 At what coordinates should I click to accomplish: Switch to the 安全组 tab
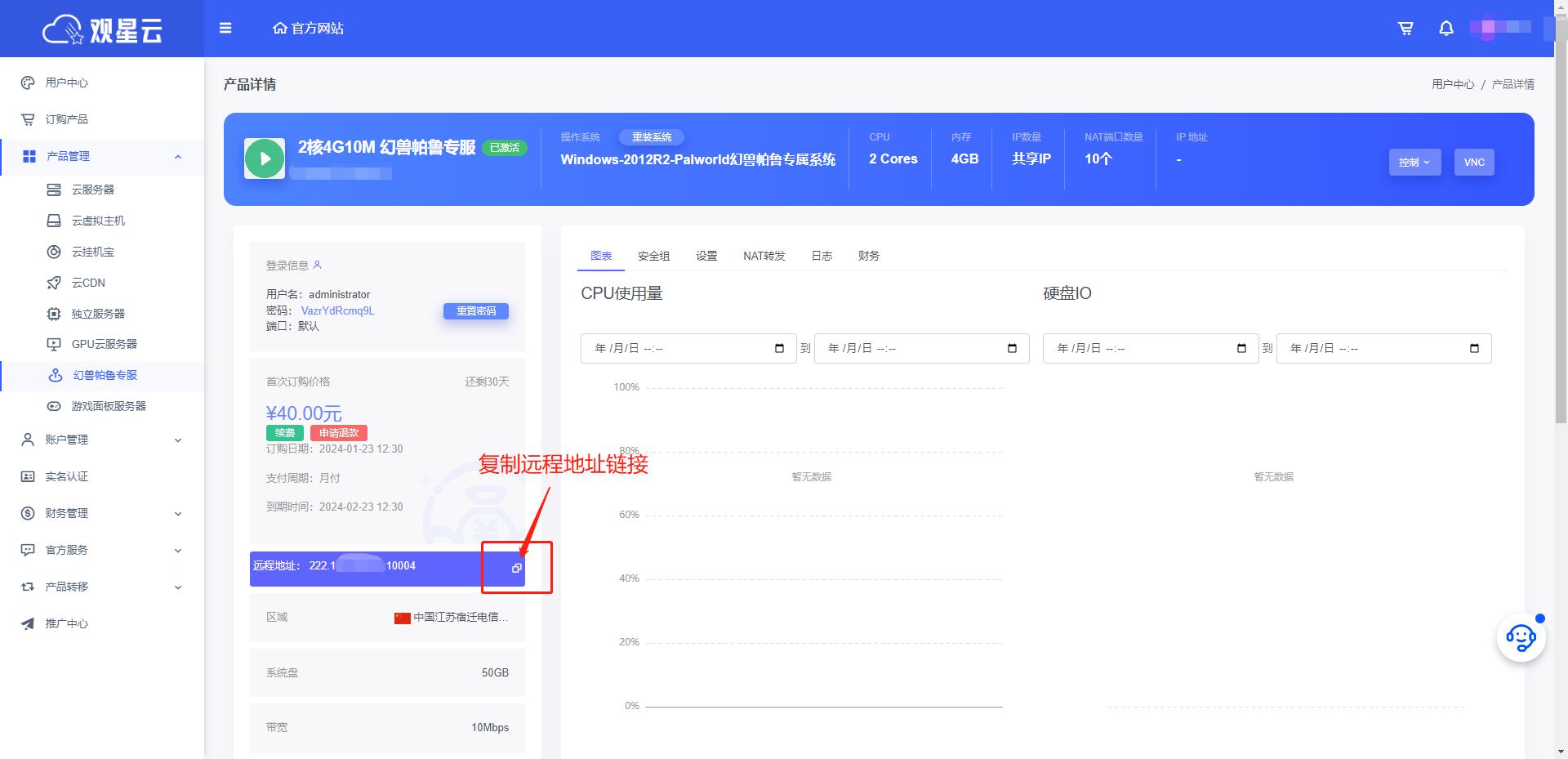click(653, 256)
